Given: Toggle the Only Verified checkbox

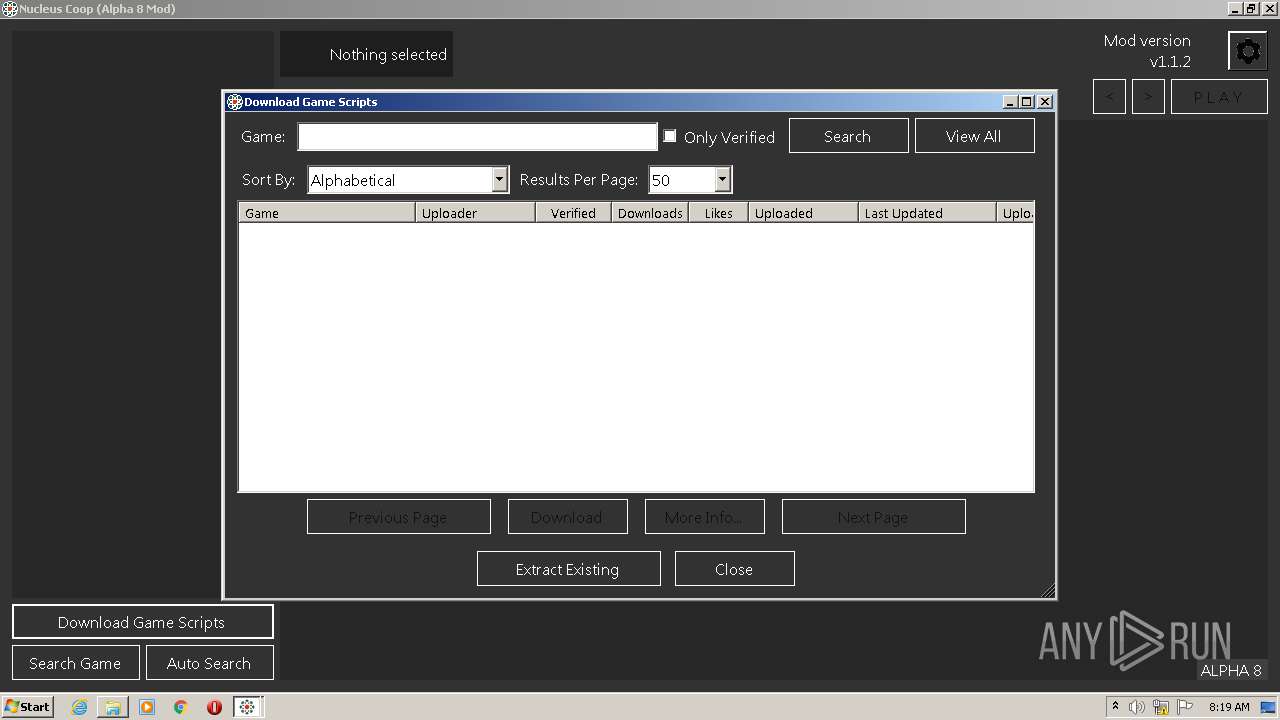Looking at the screenshot, I should click(x=670, y=136).
